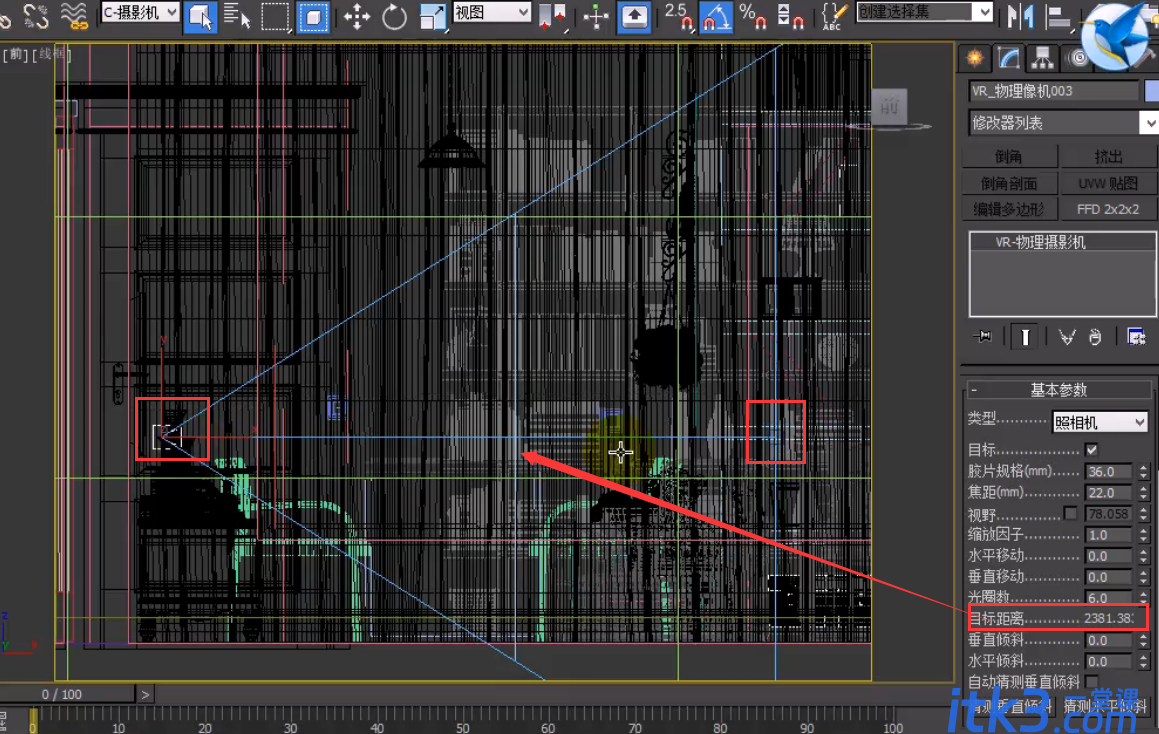
Task: Switch to the Modify command panel tab
Action: pos(1008,58)
